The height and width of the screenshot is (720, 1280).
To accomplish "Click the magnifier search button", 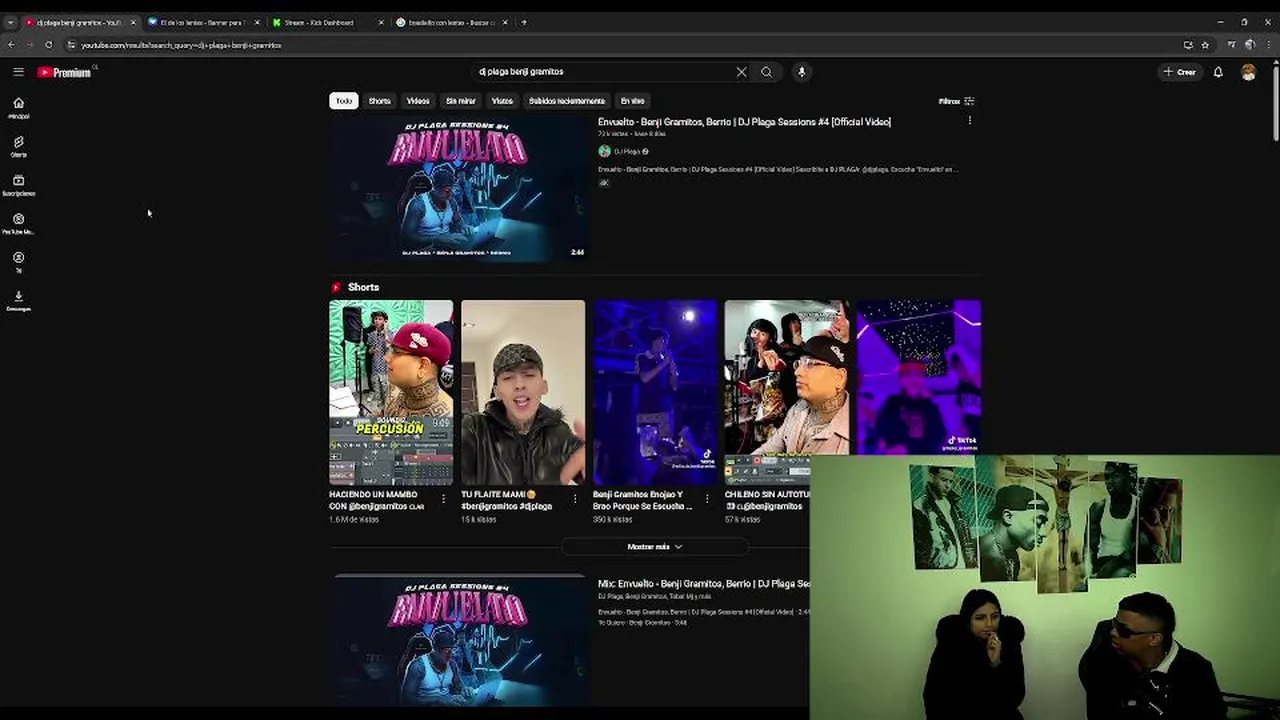I will pos(767,72).
